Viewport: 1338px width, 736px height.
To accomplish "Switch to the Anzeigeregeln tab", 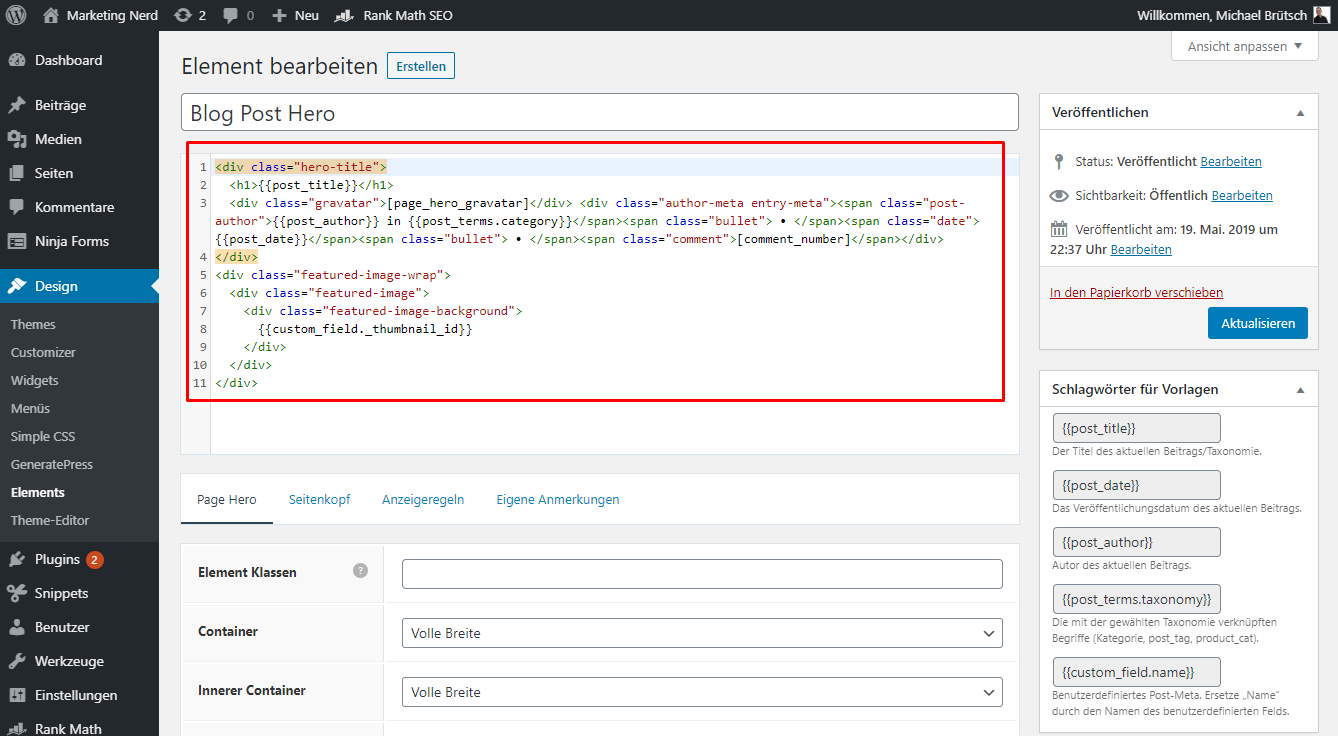I will 423,499.
